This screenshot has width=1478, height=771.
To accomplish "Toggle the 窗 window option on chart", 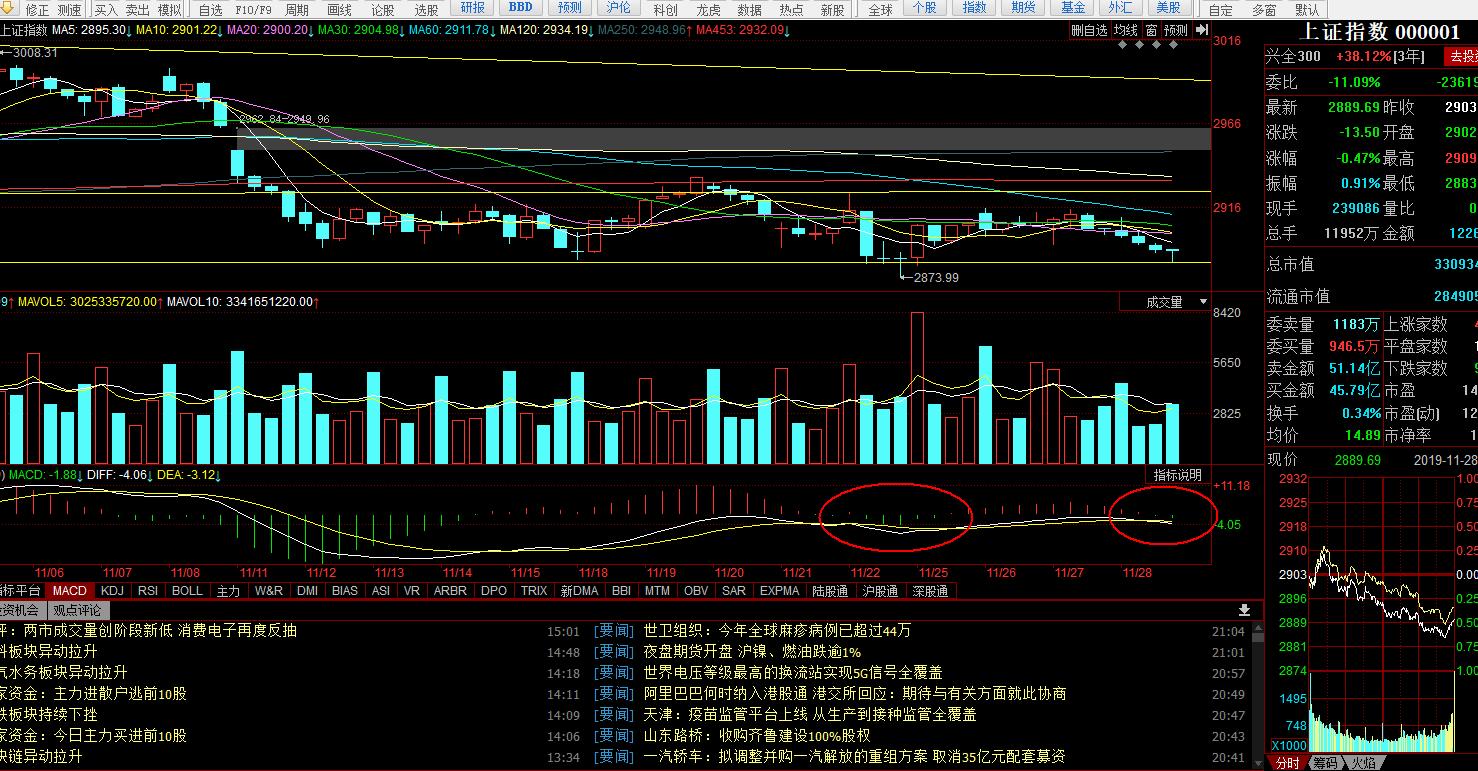I will click(x=1151, y=30).
